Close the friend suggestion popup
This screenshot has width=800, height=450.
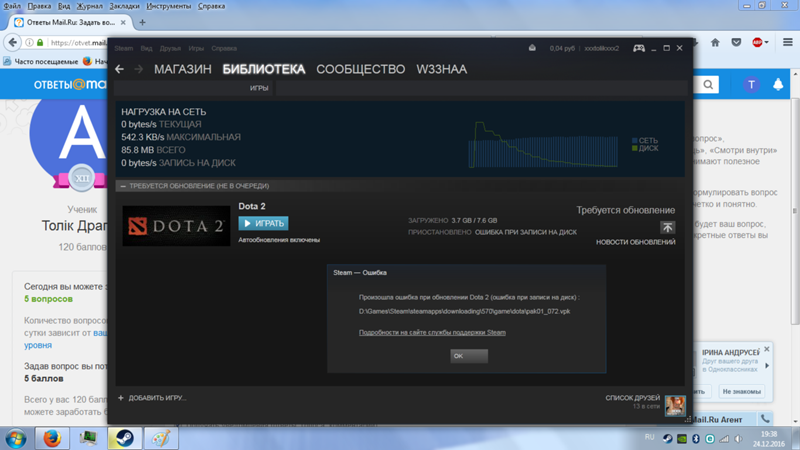click(x=766, y=349)
